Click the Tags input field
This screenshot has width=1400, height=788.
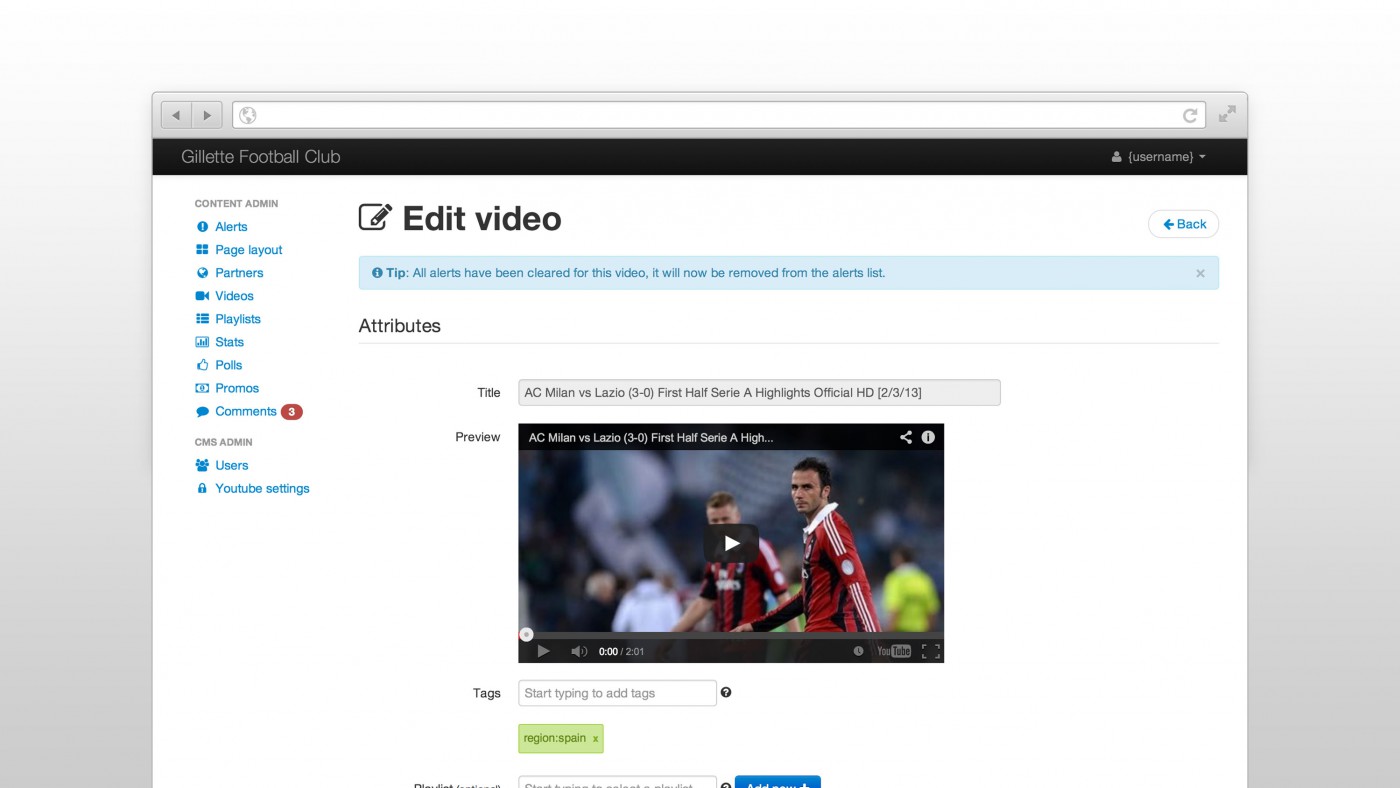pyautogui.click(x=617, y=693)
